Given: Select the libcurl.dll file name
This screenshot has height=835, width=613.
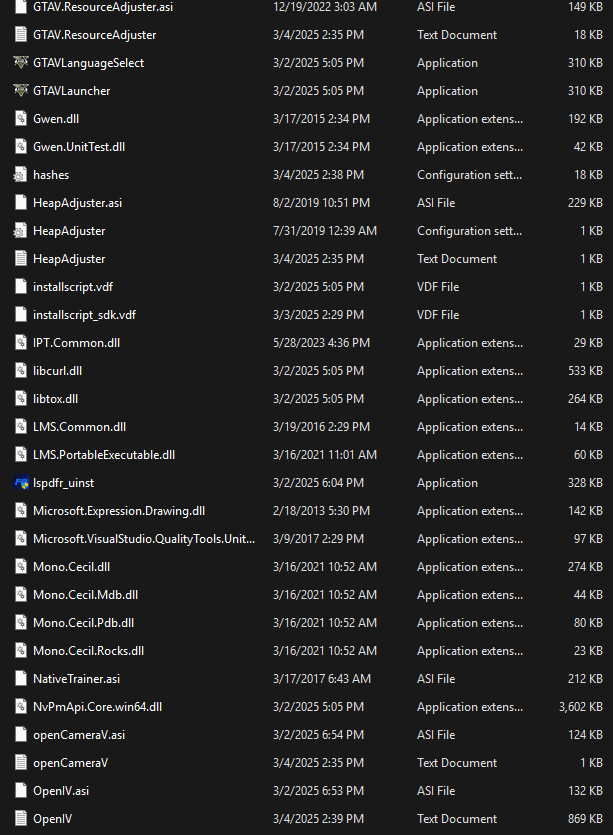Looking at the screenshot, I should click(58, 371).
